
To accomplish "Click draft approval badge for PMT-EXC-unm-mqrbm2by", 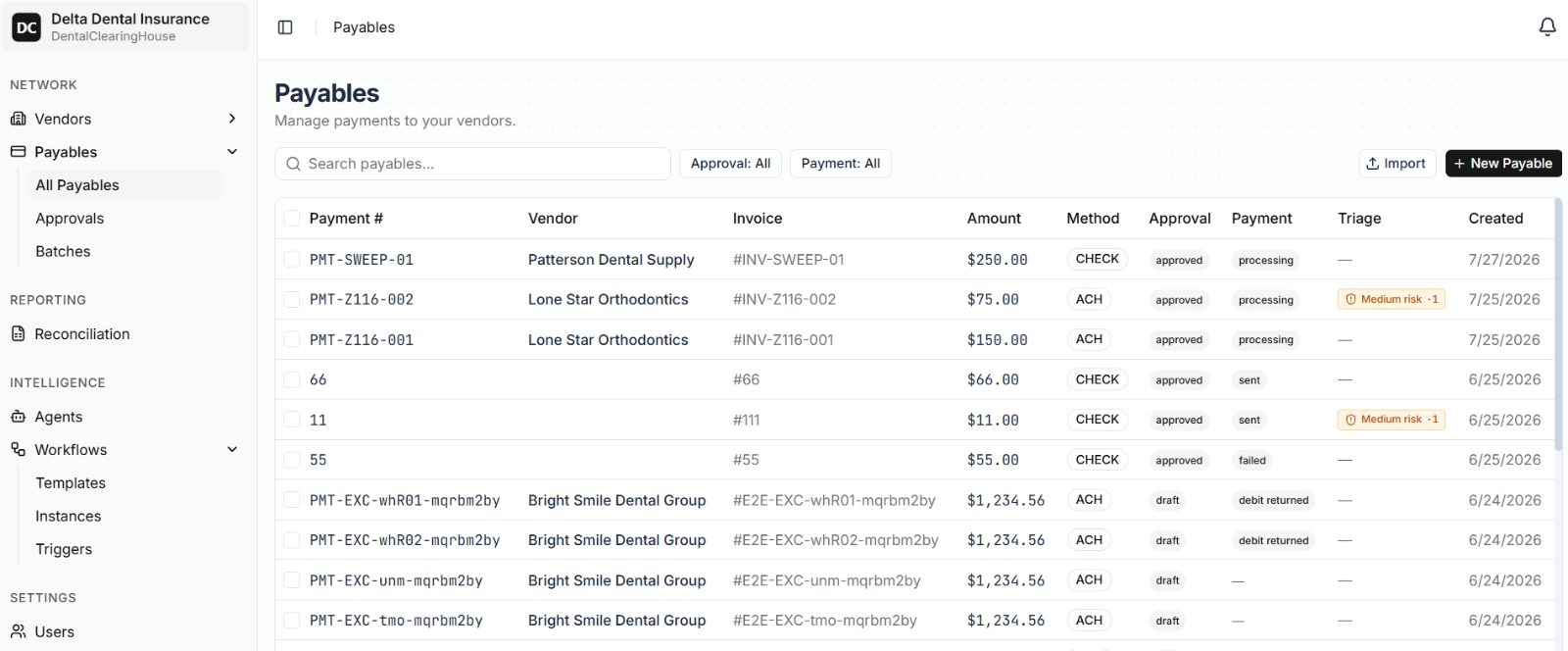I will (1167, 580).
